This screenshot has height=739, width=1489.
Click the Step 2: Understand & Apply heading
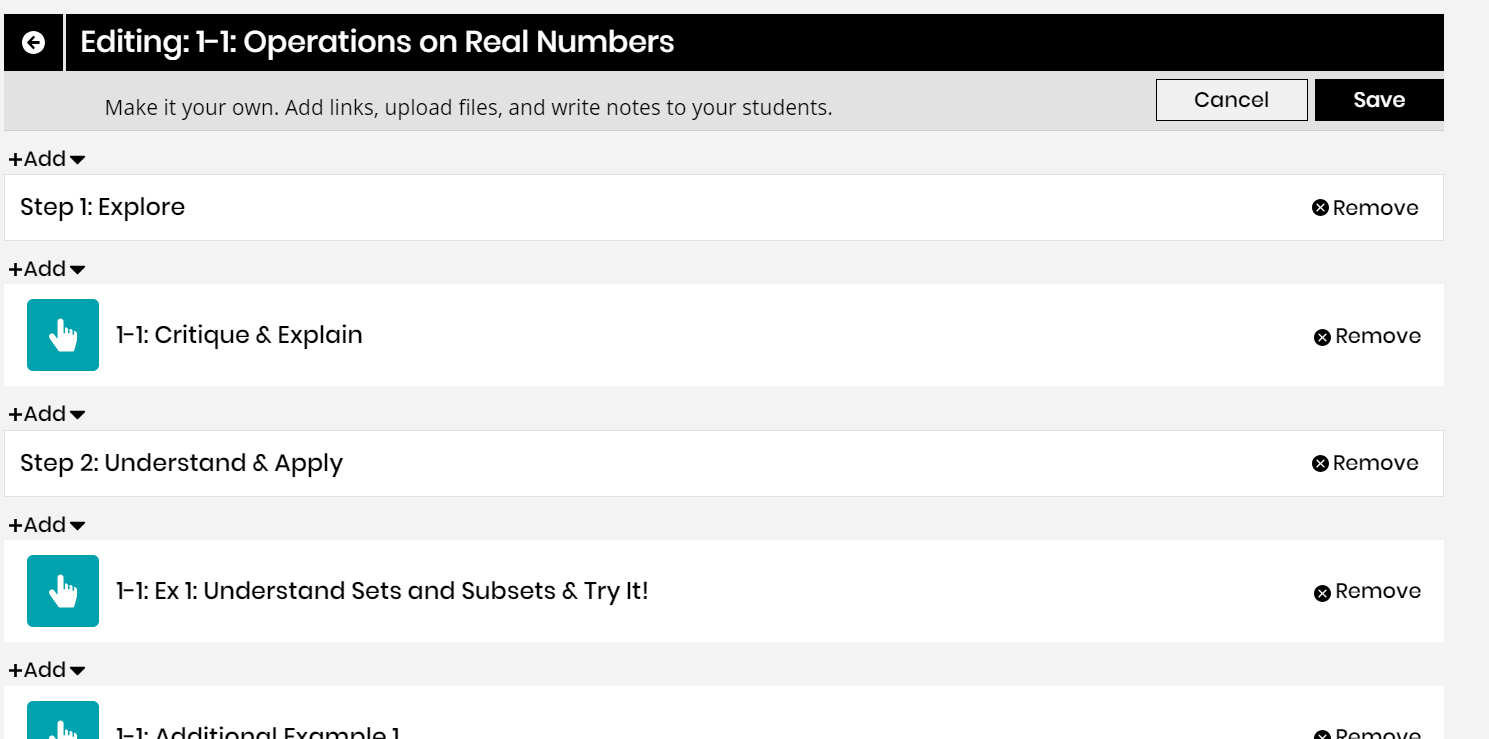tap(181, 463)
